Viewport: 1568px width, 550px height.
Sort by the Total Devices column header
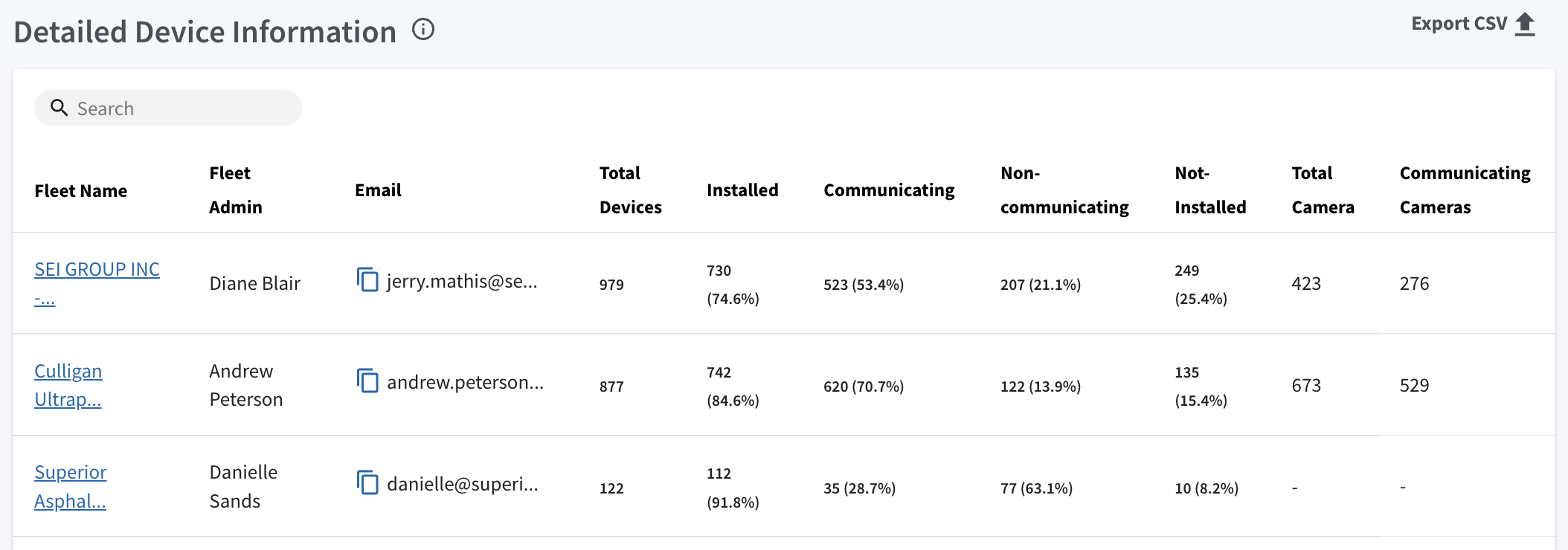(631, 190)
